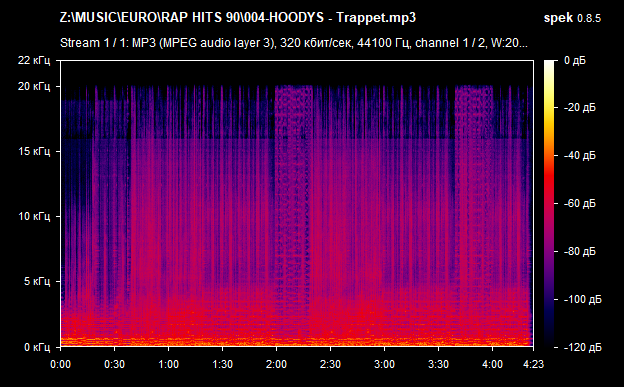Click the '1:00' time axis label
The image size is (624, 387).
[x=168, y=364]
